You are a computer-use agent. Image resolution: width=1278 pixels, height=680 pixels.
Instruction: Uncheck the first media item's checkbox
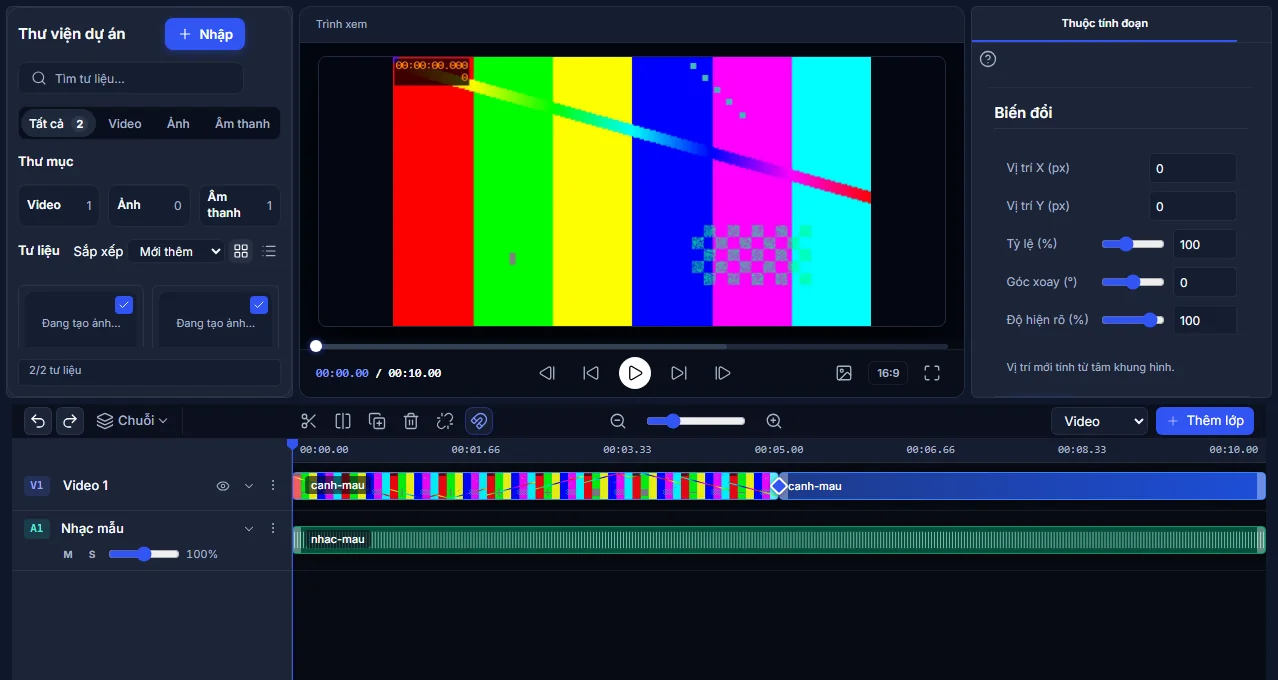pos(124,305)
